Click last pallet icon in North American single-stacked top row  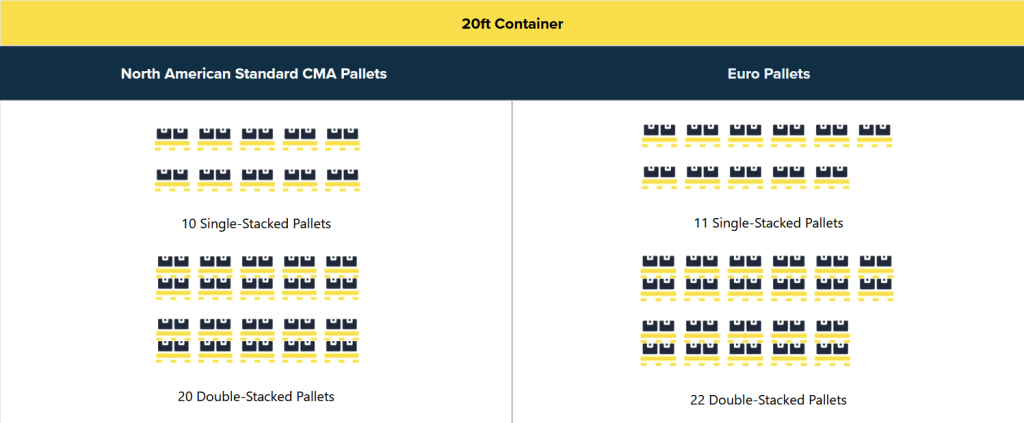(342, 138)
